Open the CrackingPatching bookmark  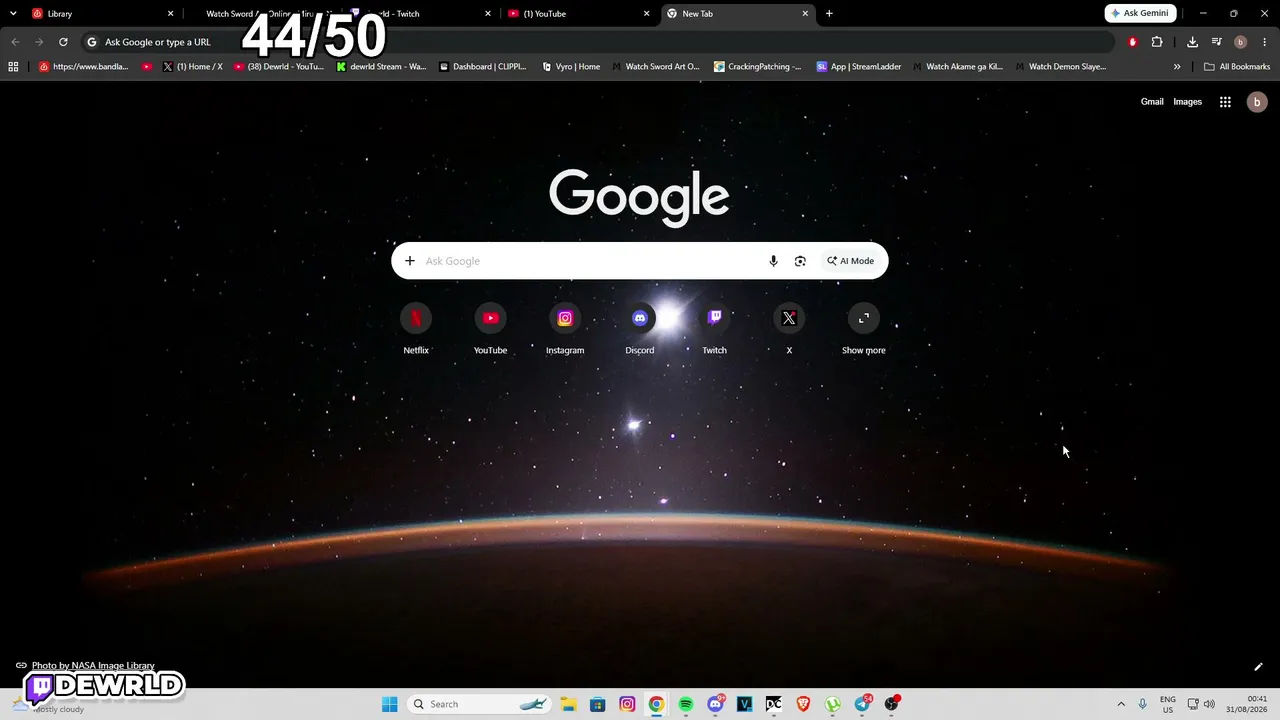click(757, 67)
